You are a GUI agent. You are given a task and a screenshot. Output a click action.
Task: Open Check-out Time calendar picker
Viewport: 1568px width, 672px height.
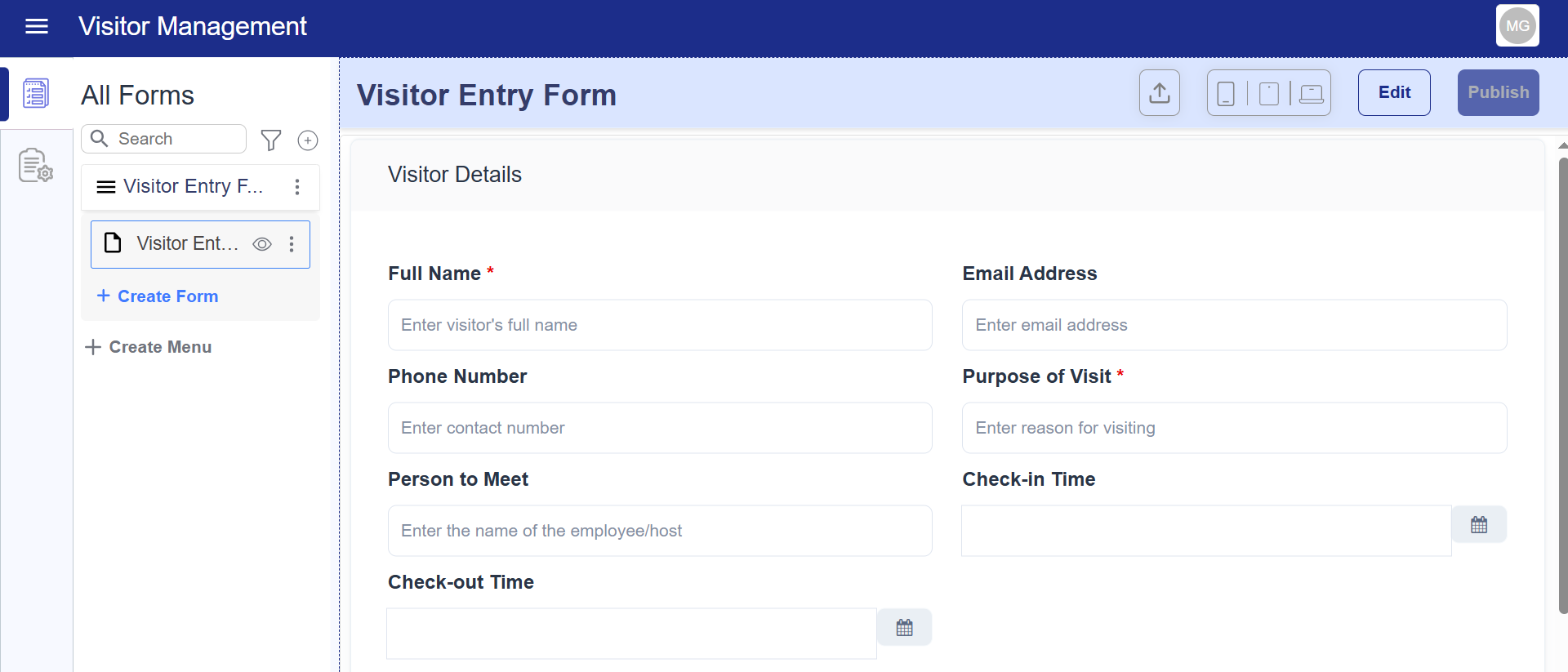904,628
